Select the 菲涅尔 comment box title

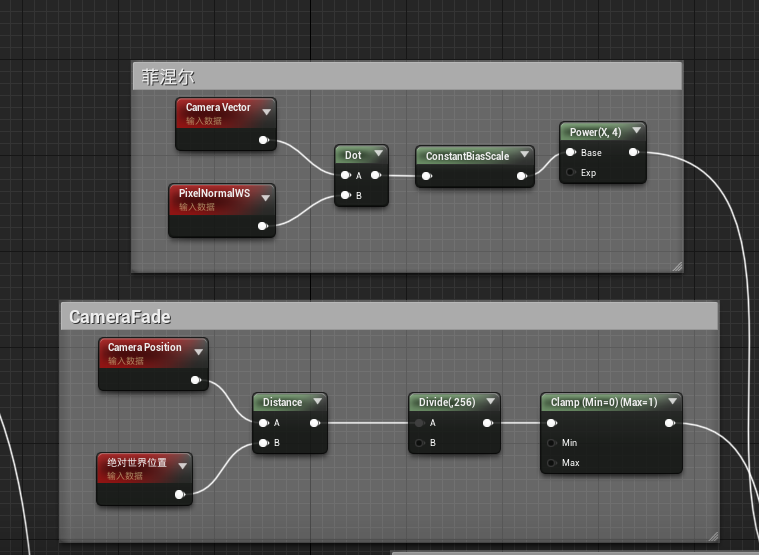pos(167,77)
